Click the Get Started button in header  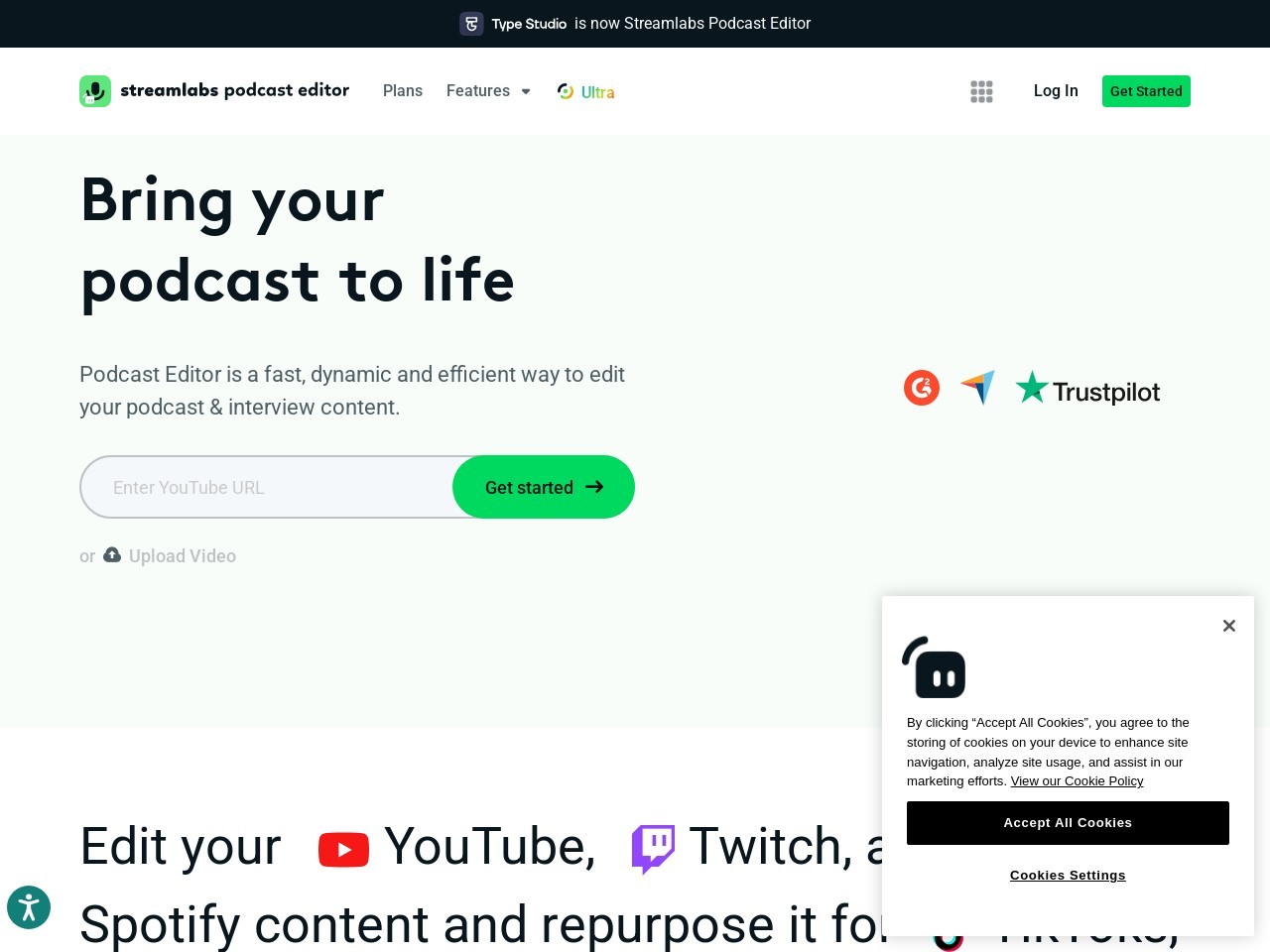coord(1146,91)
